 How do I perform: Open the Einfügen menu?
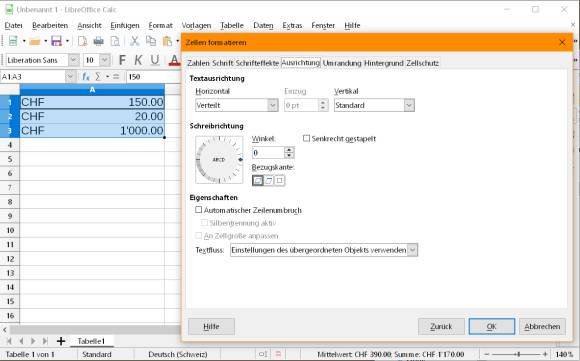125,26
